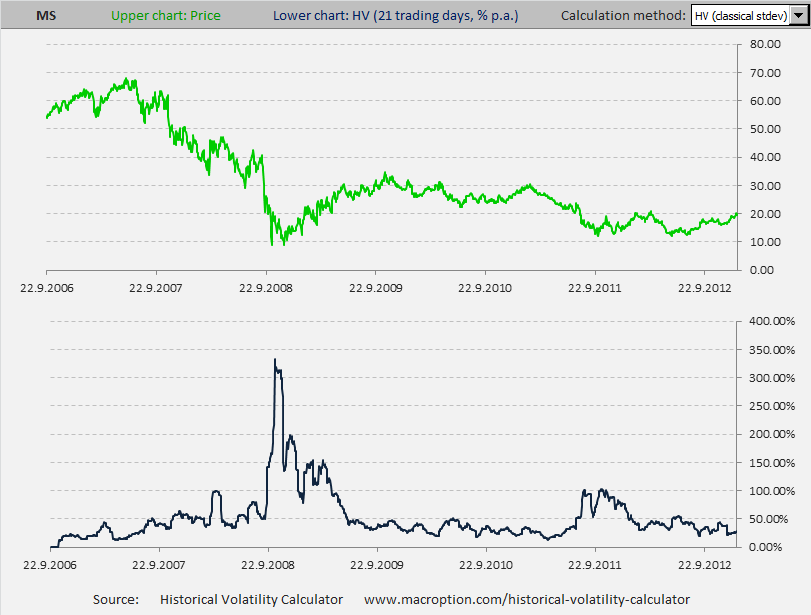Click the HV (classical stdev) combo box
Screen dimensions: 811x615
(x=748, y=16)
